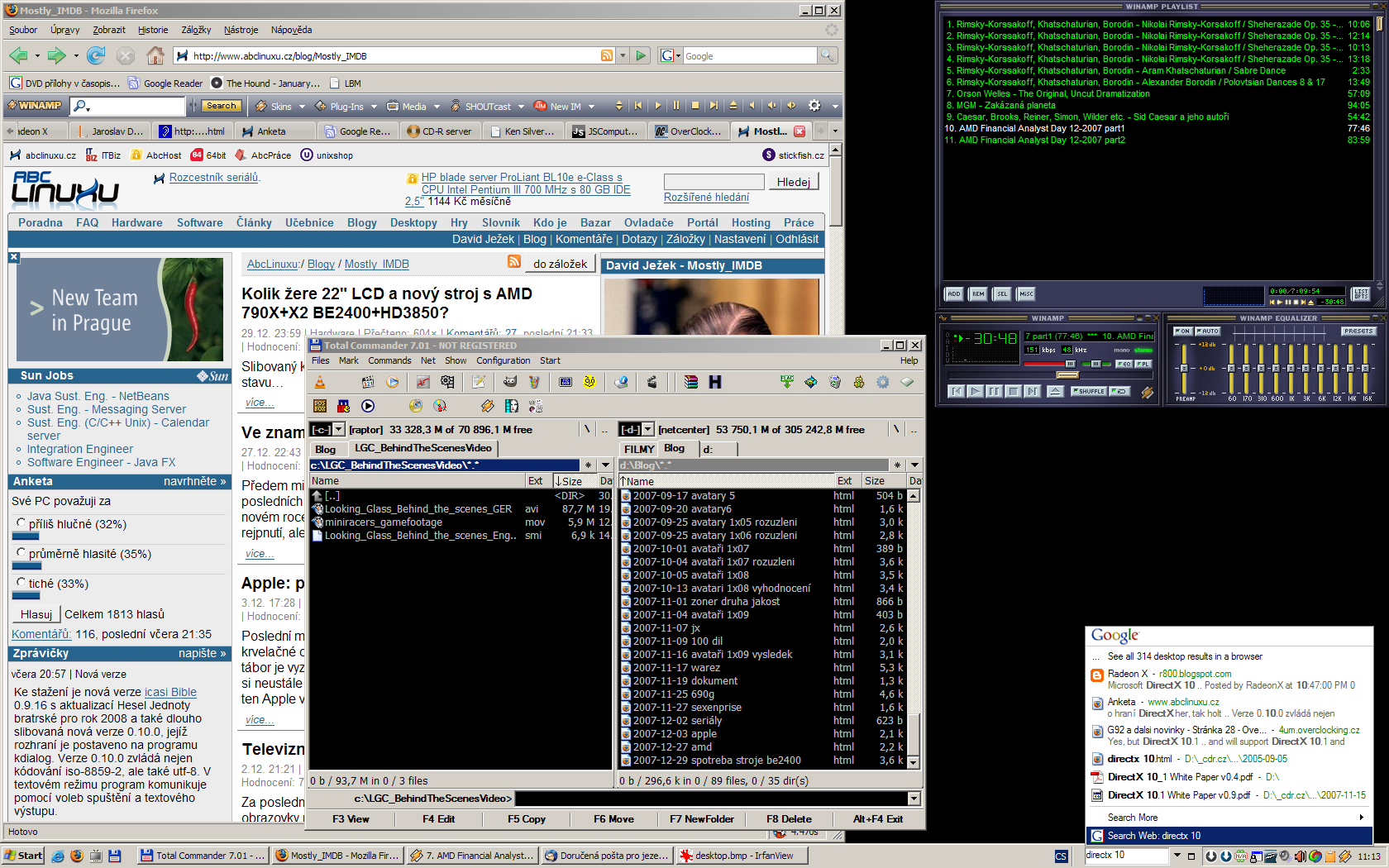Image resolution: width=1389 pixels, height=868 pixels.
Task: Click Firefox reload page icon
Action: 96,56
